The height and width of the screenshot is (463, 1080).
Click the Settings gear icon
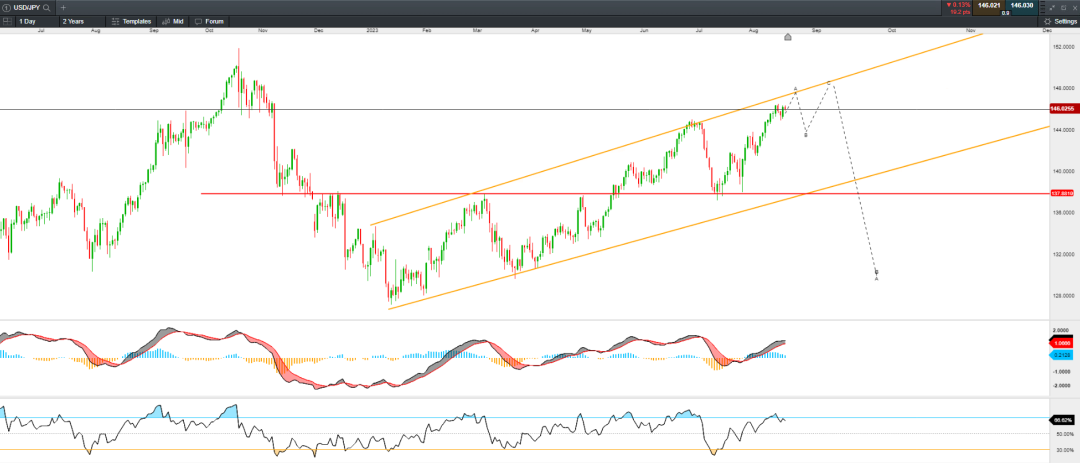(1047, 21)
